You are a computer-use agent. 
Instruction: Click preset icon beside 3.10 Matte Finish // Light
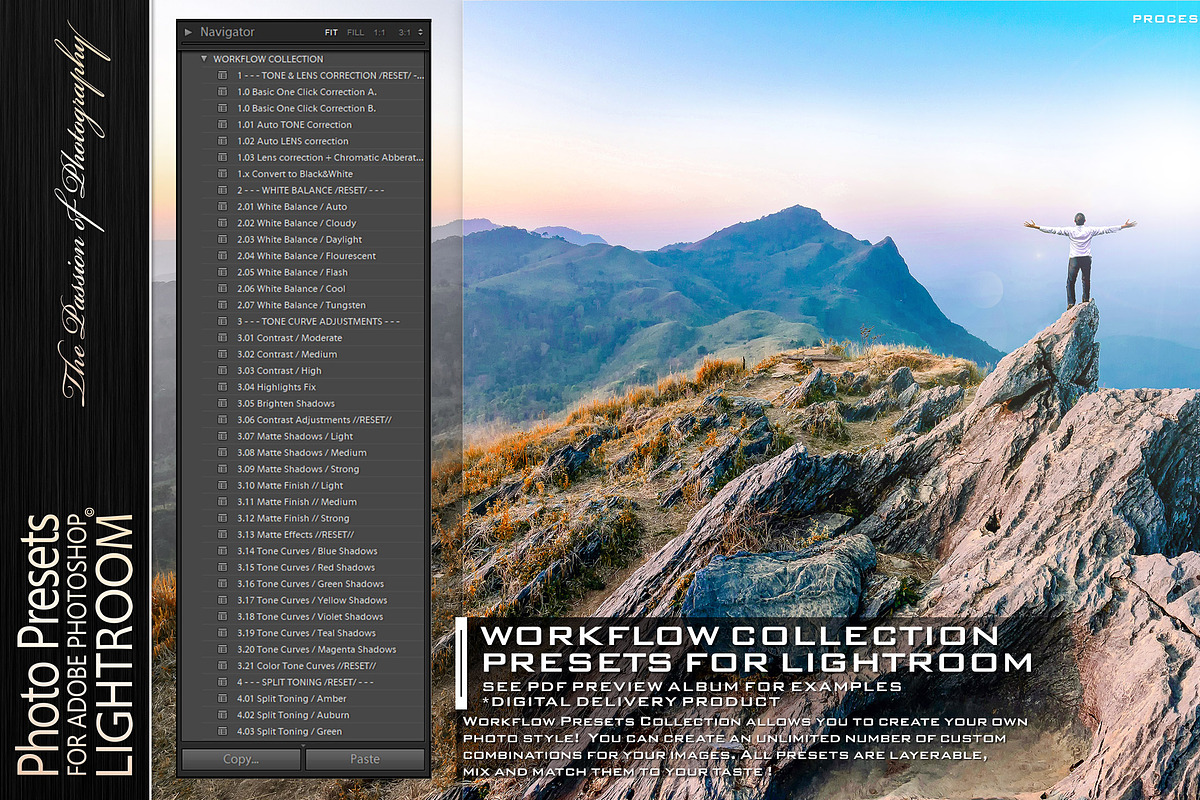pos(223,485)
